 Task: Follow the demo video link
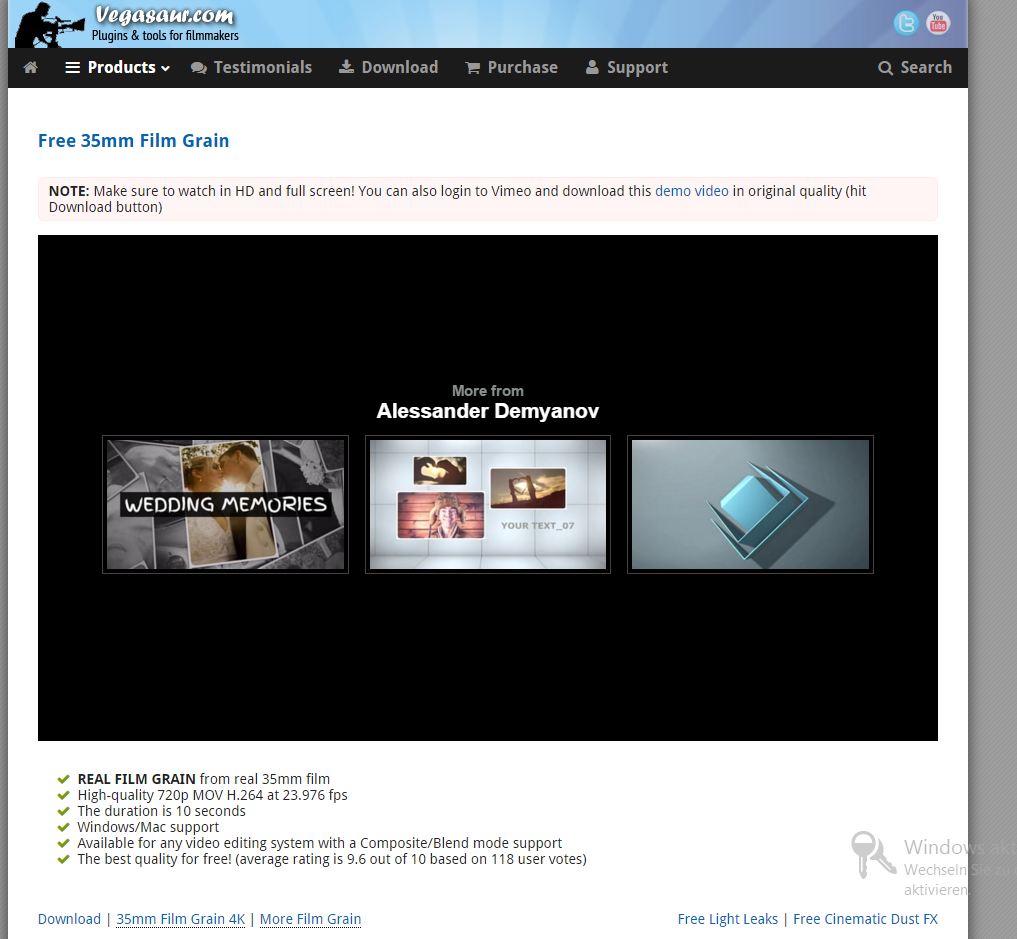coord(691,191)
